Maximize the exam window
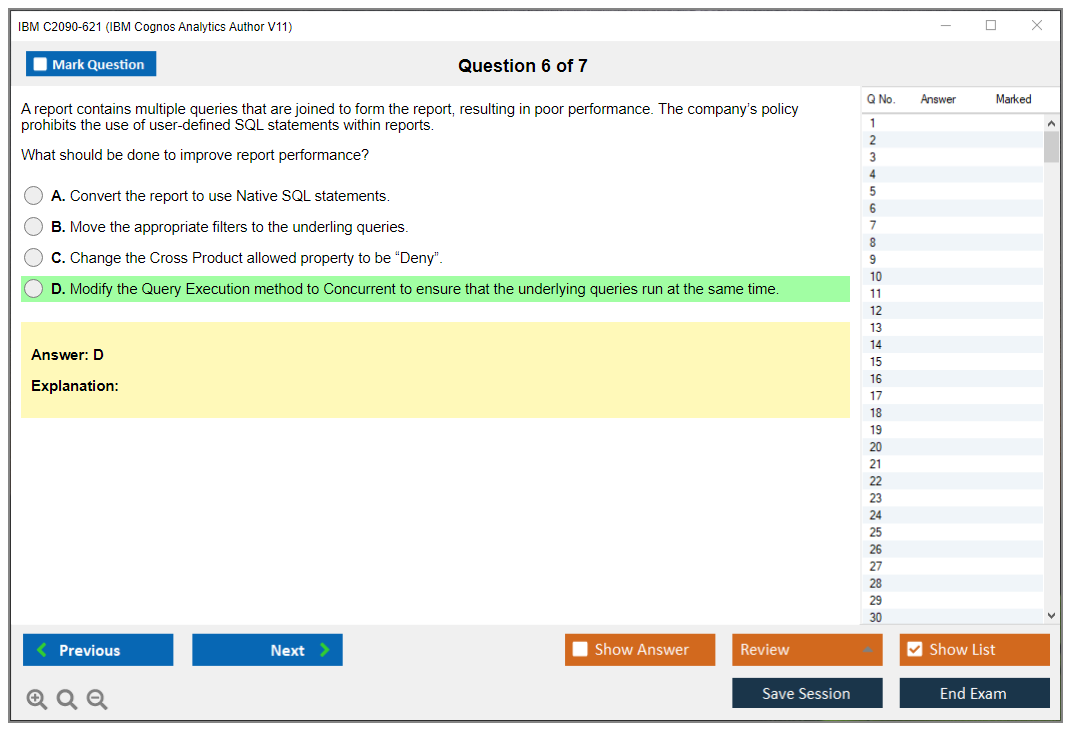 [991, 26]
